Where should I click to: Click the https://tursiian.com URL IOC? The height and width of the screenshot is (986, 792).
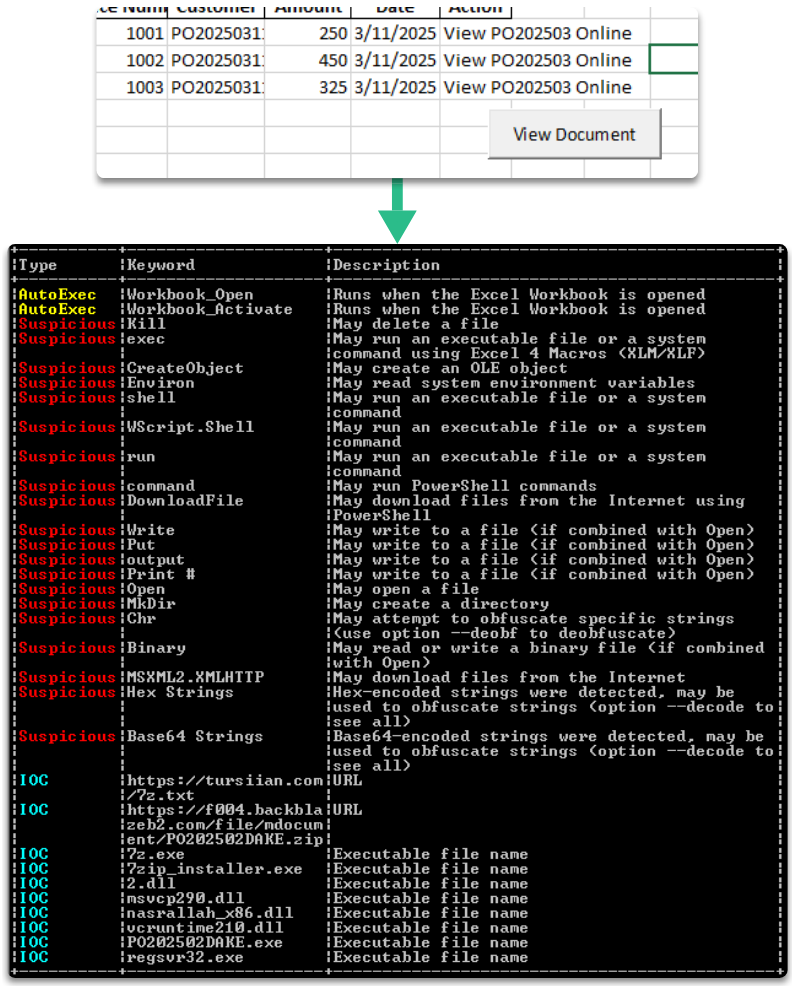tap(225, 787)
